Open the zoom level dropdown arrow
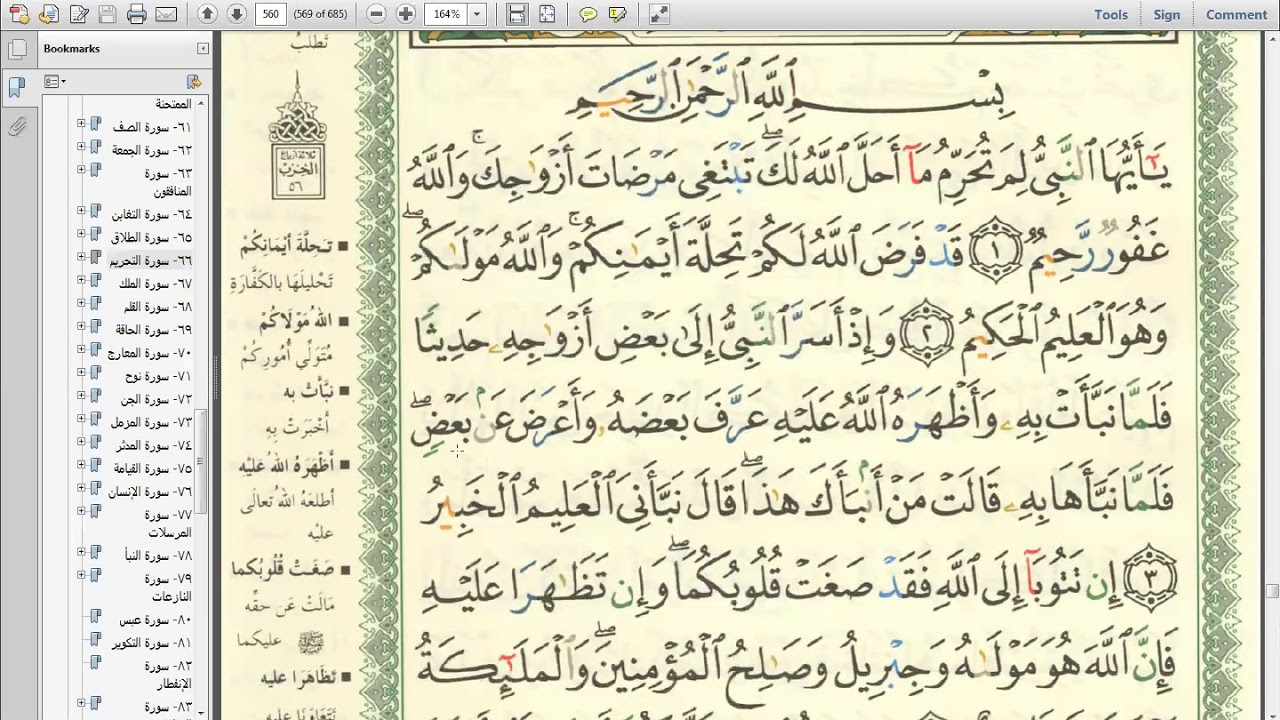1280x720 pixels. tap(477, 14)
